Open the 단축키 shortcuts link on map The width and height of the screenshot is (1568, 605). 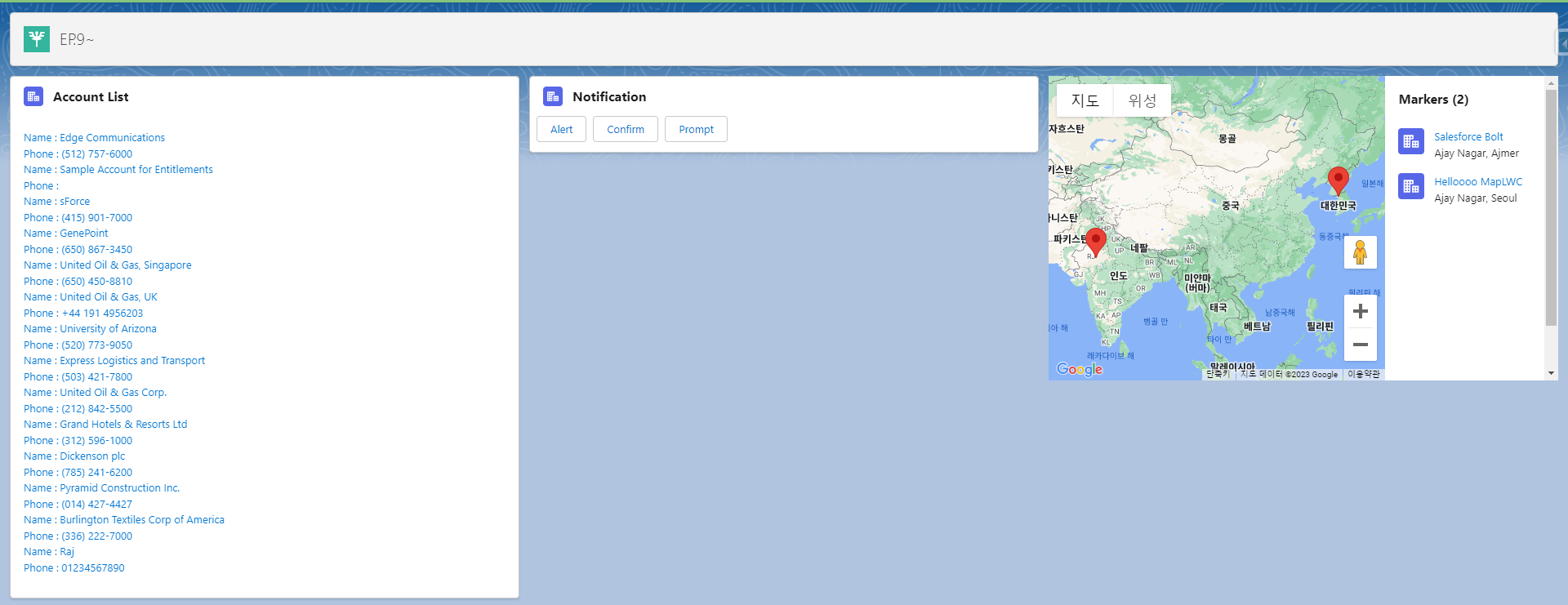(x=1218, y=374)
